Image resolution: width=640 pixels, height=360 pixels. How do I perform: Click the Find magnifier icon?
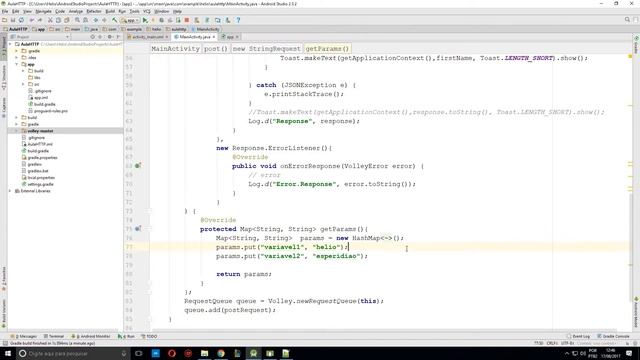(77, 20)
